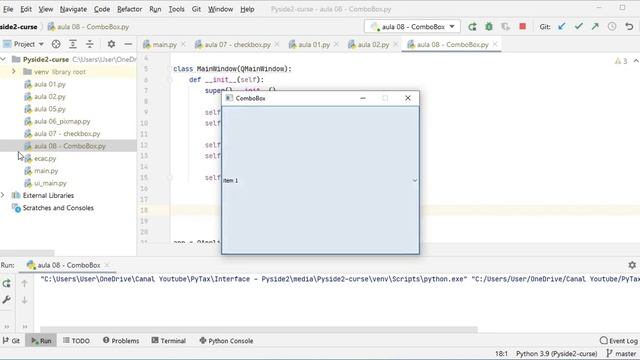Click Rerun icon in Run panel
The height and width of the screenshot is (360, 640).
[7, 283]
